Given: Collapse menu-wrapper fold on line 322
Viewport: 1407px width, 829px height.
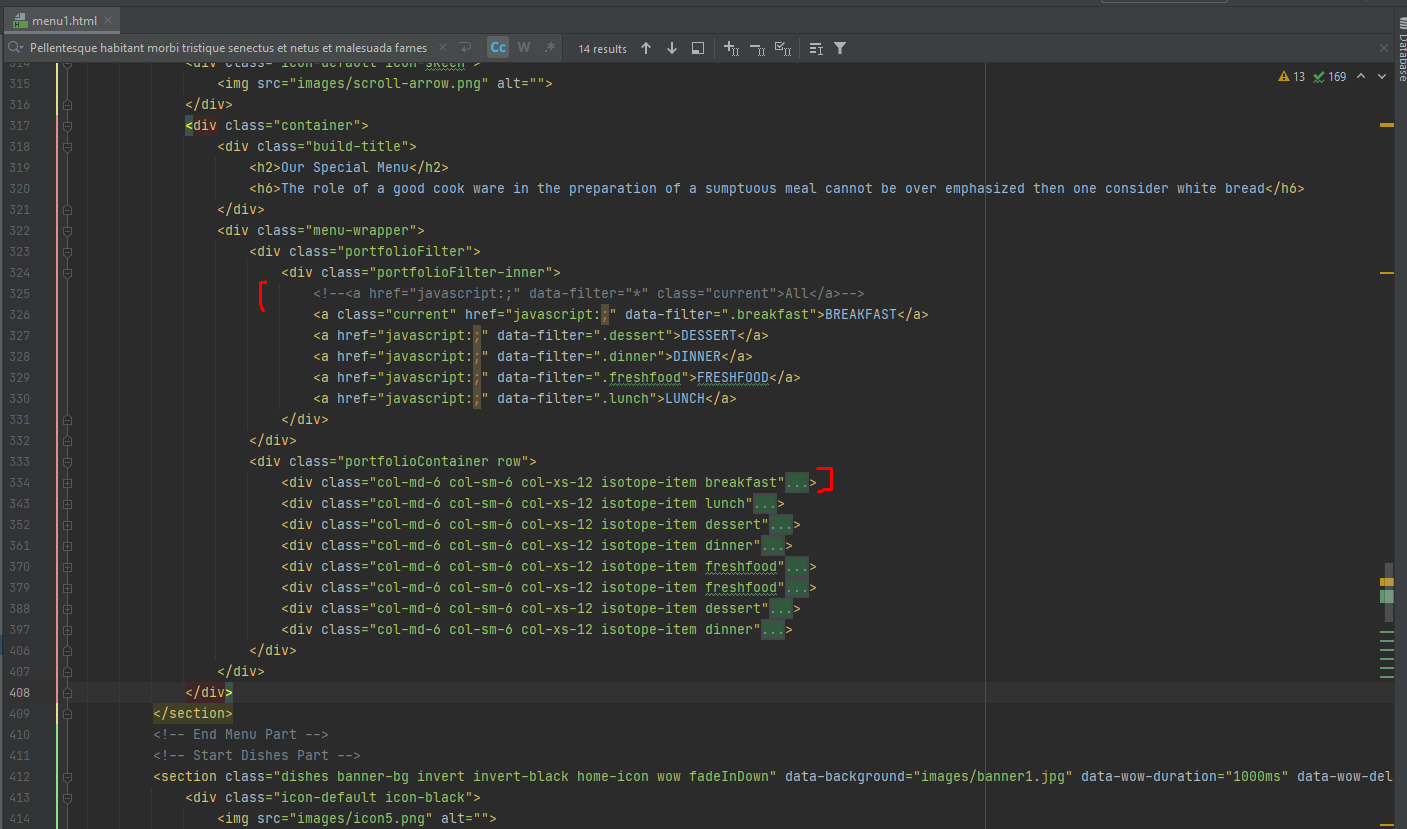Looking at the screenshot, I should [67, 231].
